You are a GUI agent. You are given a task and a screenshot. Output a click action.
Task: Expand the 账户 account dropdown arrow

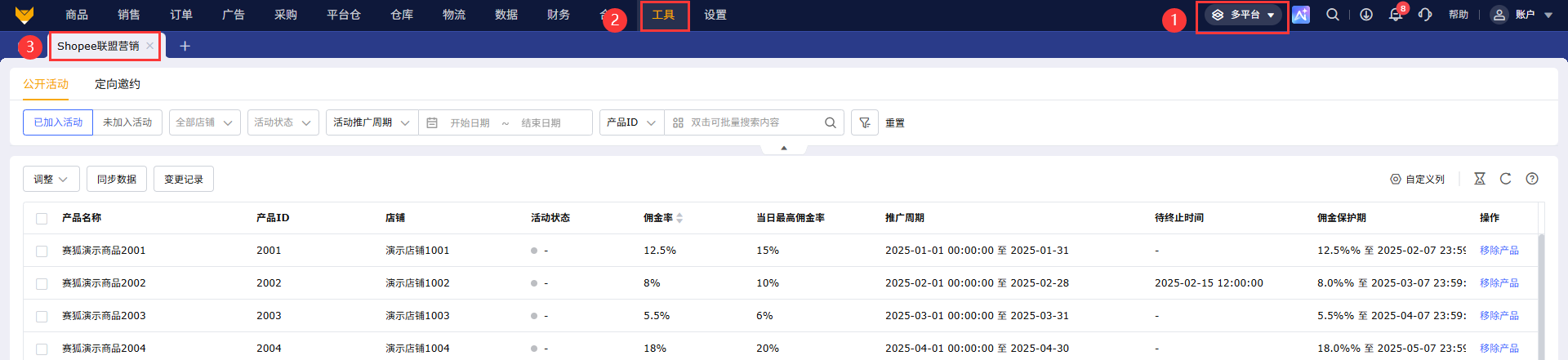1548,15
